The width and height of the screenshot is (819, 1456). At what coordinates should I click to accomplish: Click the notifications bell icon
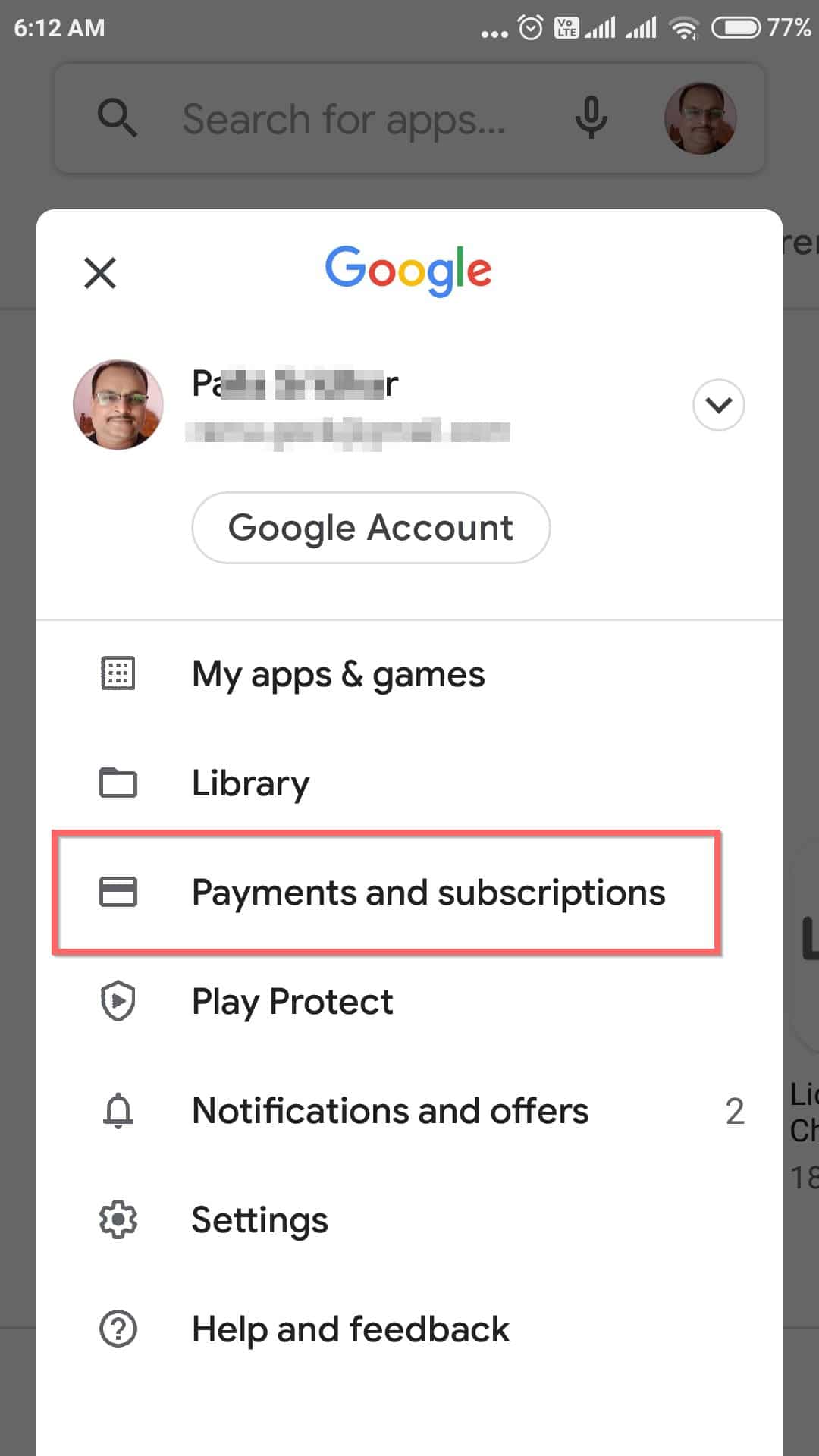click(118, 1110)
